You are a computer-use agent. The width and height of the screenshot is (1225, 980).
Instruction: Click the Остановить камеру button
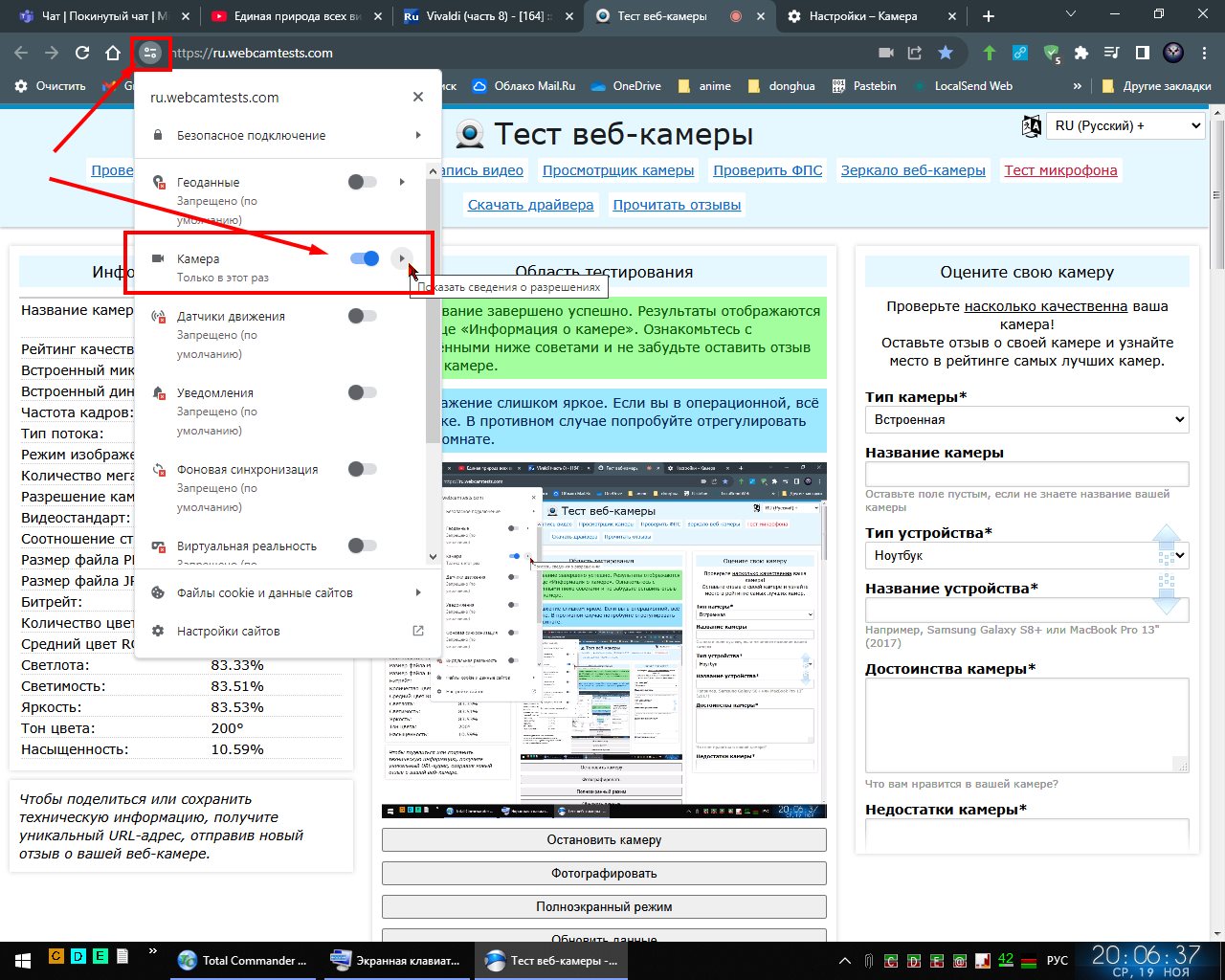[604, 839]
